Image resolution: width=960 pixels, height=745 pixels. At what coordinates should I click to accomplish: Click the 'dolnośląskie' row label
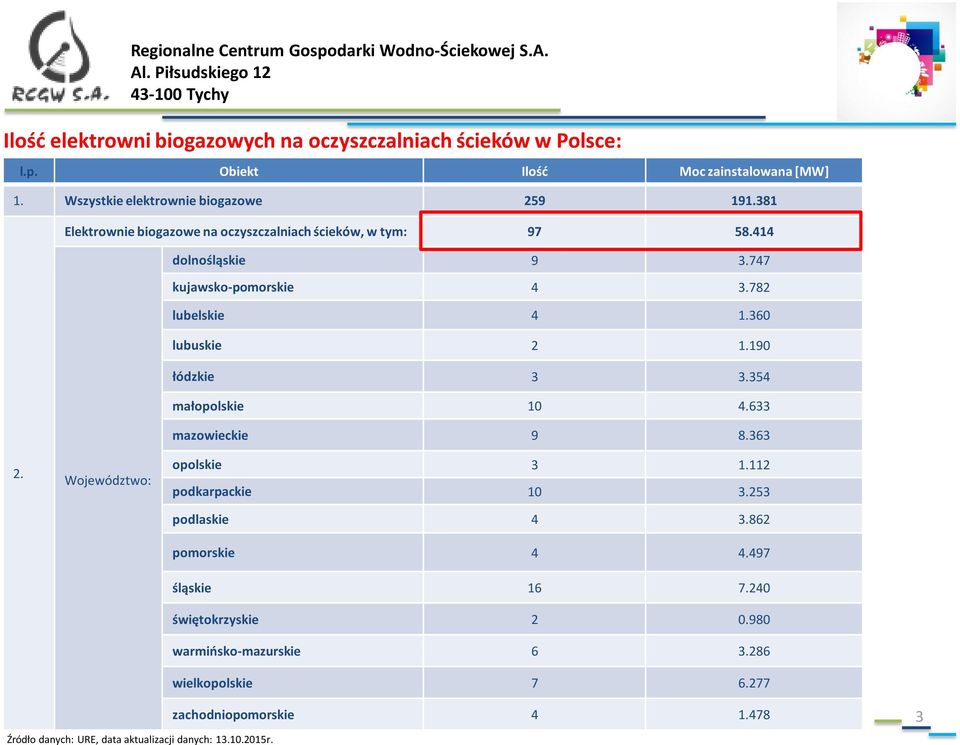(x=209, y=261)
